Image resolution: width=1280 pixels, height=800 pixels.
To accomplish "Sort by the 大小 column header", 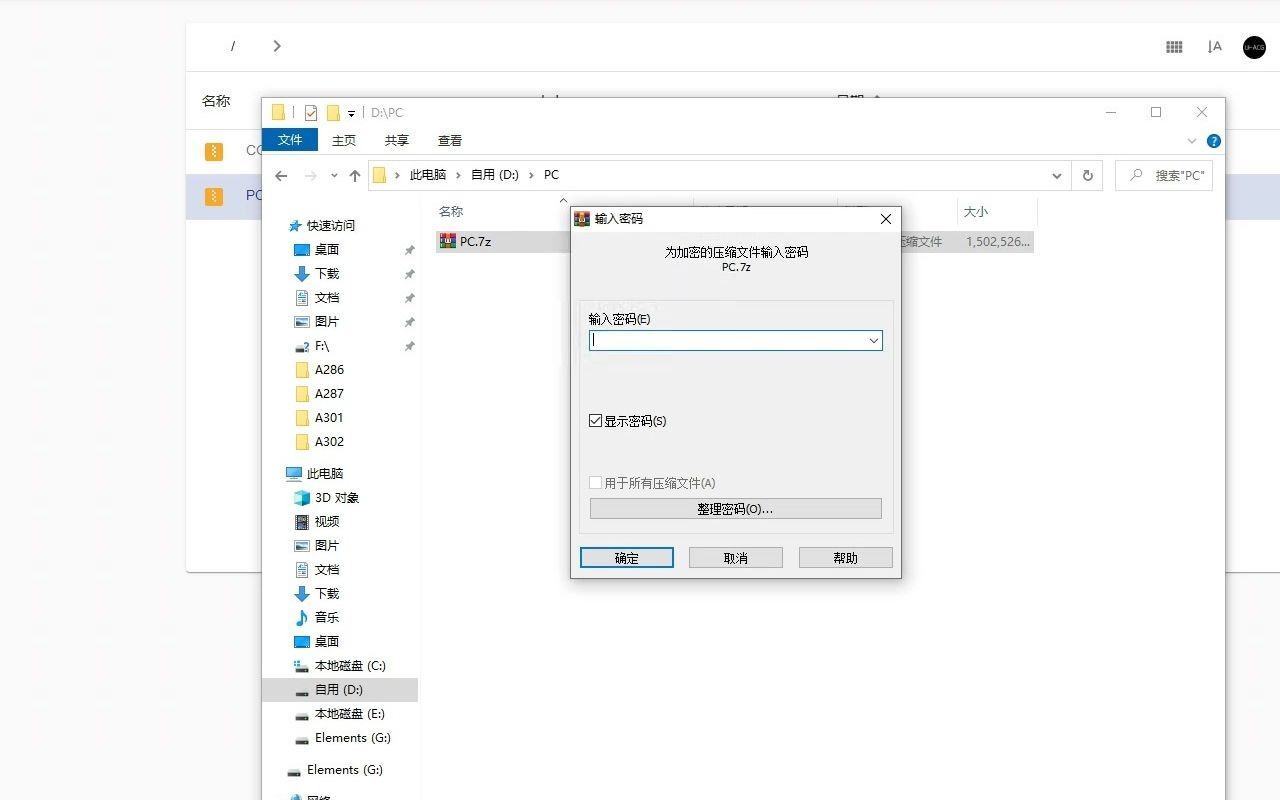I will pos(976,211).
